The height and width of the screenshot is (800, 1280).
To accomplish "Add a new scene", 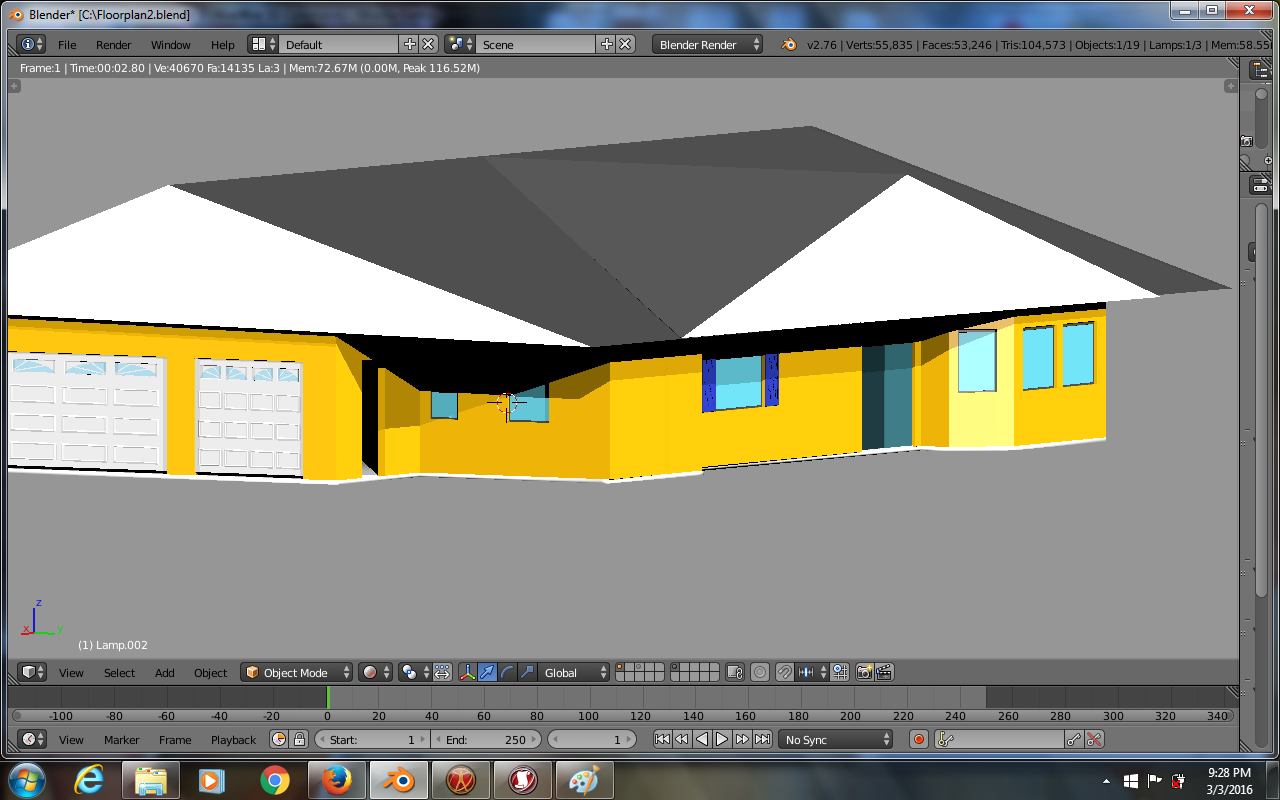I will pyautogui.click(x=607, y=44).
